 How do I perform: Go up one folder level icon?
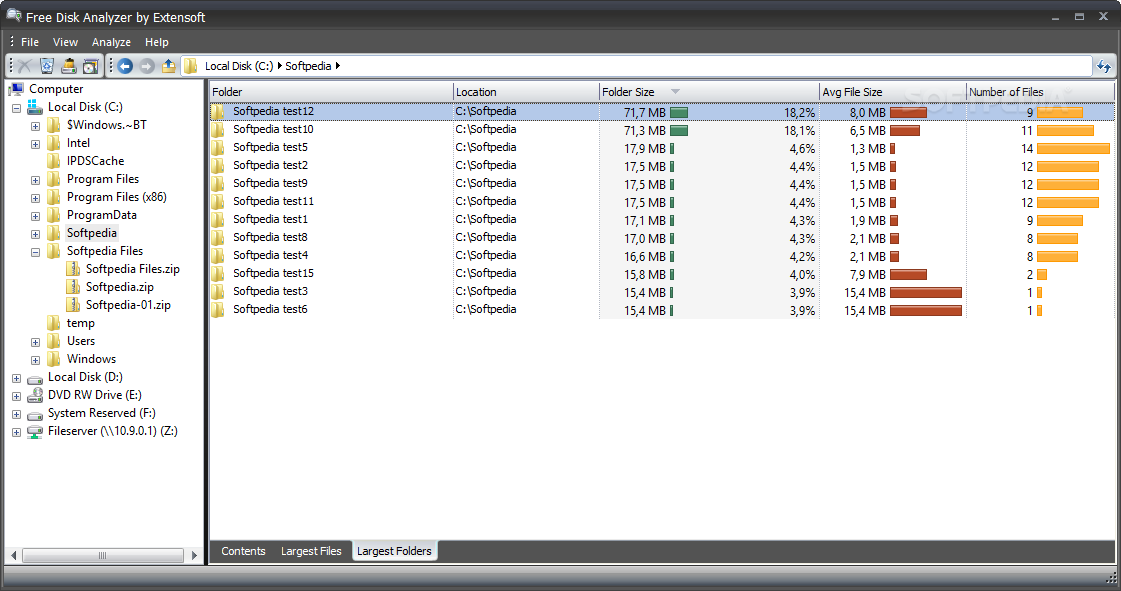pyautogui.click(x=169, y=66)
